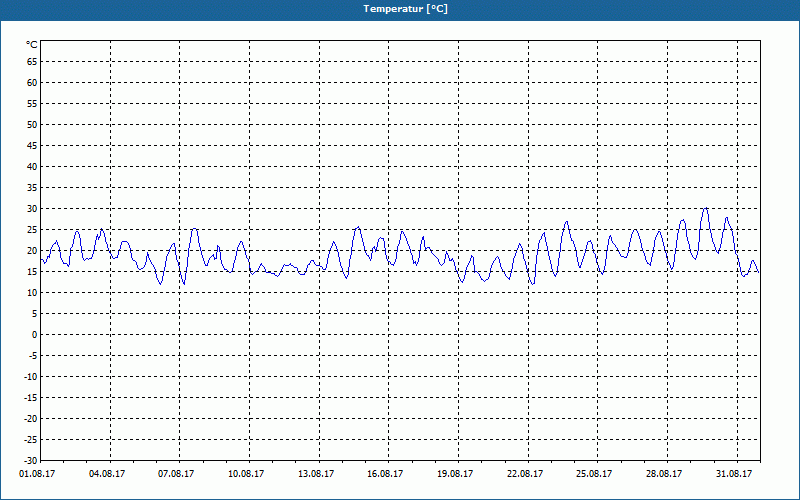This screenshot has width=800, height=500.
Task: Click the 25.08.17 x-axis label
Action: [594, 474]
